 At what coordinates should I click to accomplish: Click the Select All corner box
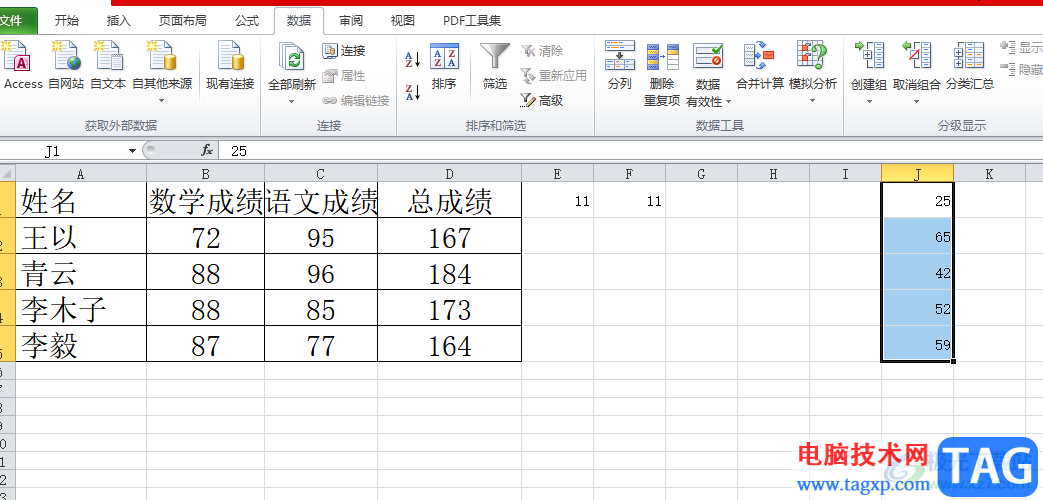[7, 174]
